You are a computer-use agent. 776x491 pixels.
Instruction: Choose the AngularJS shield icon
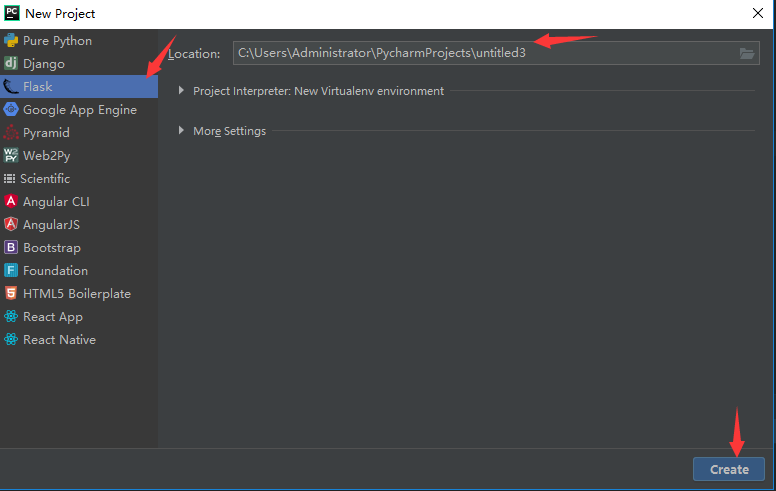click(x=11, y=224)
